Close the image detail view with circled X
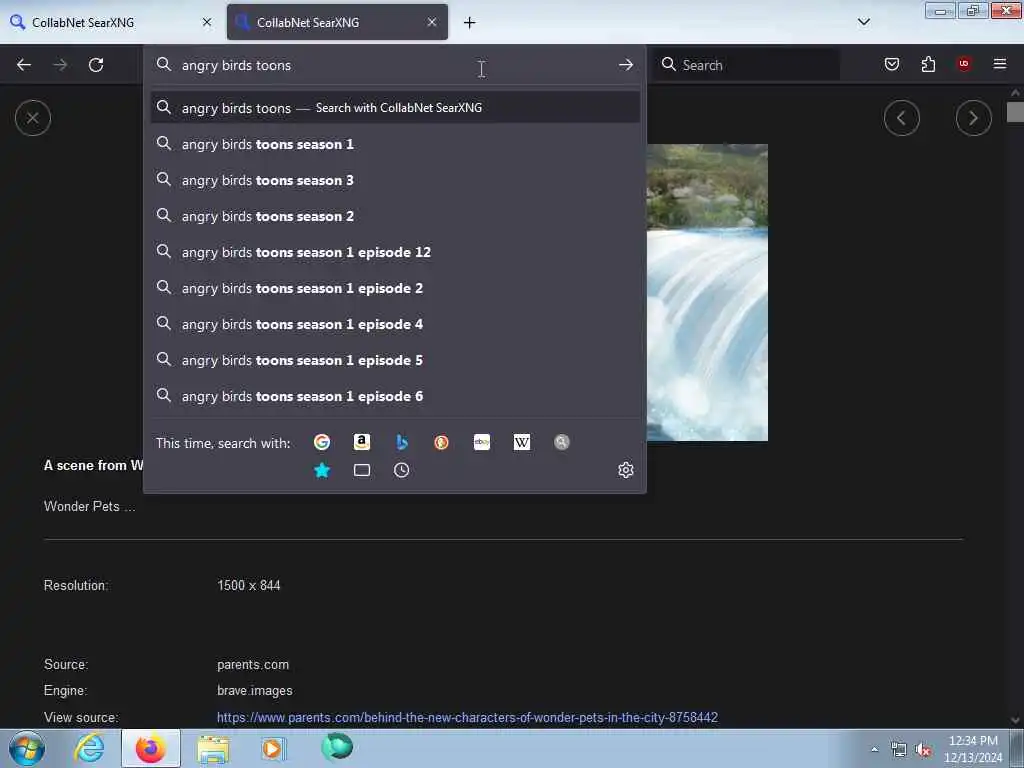This screenshot has height=768, width=1024. click(33, 118)
